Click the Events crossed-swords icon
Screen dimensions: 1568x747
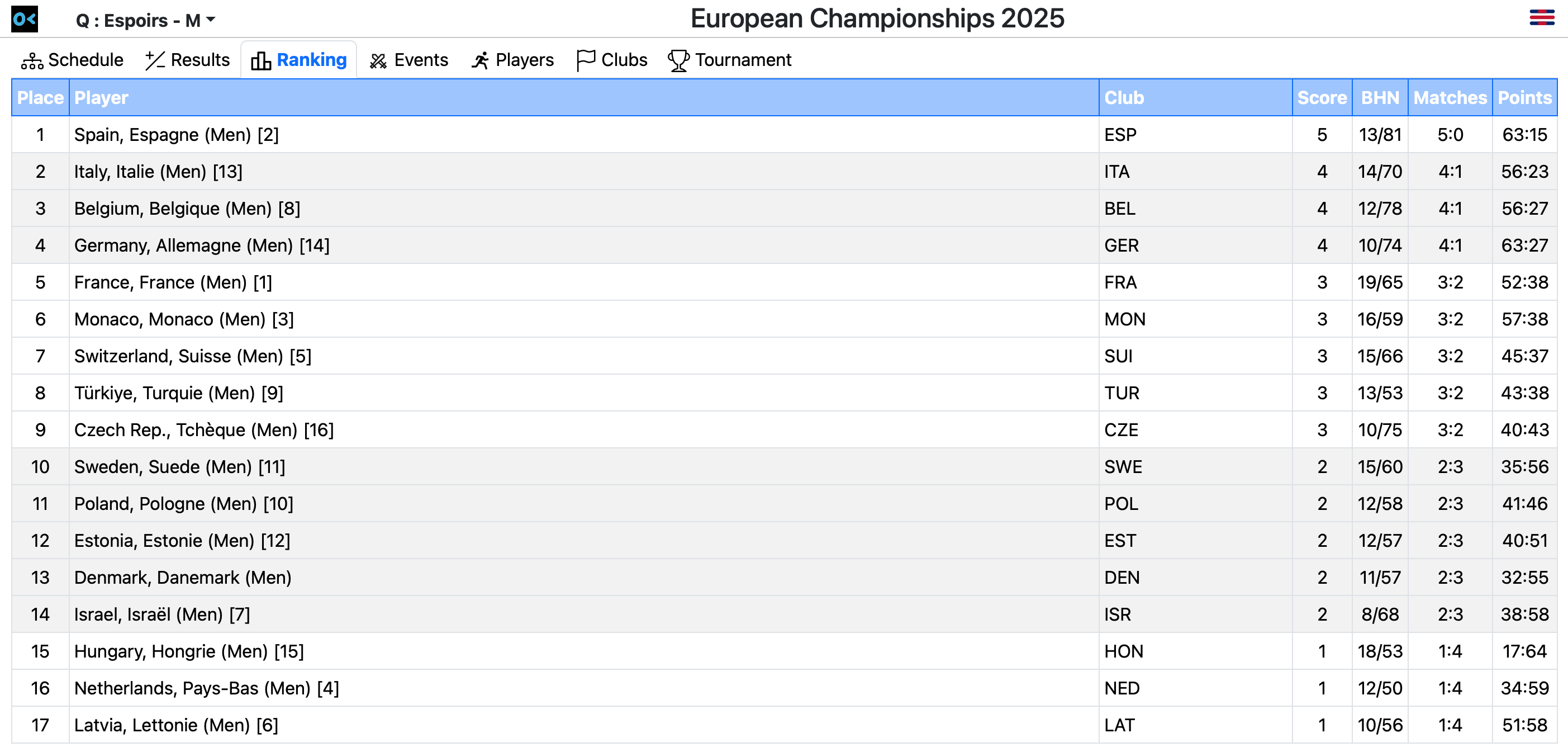pos(378,60)
